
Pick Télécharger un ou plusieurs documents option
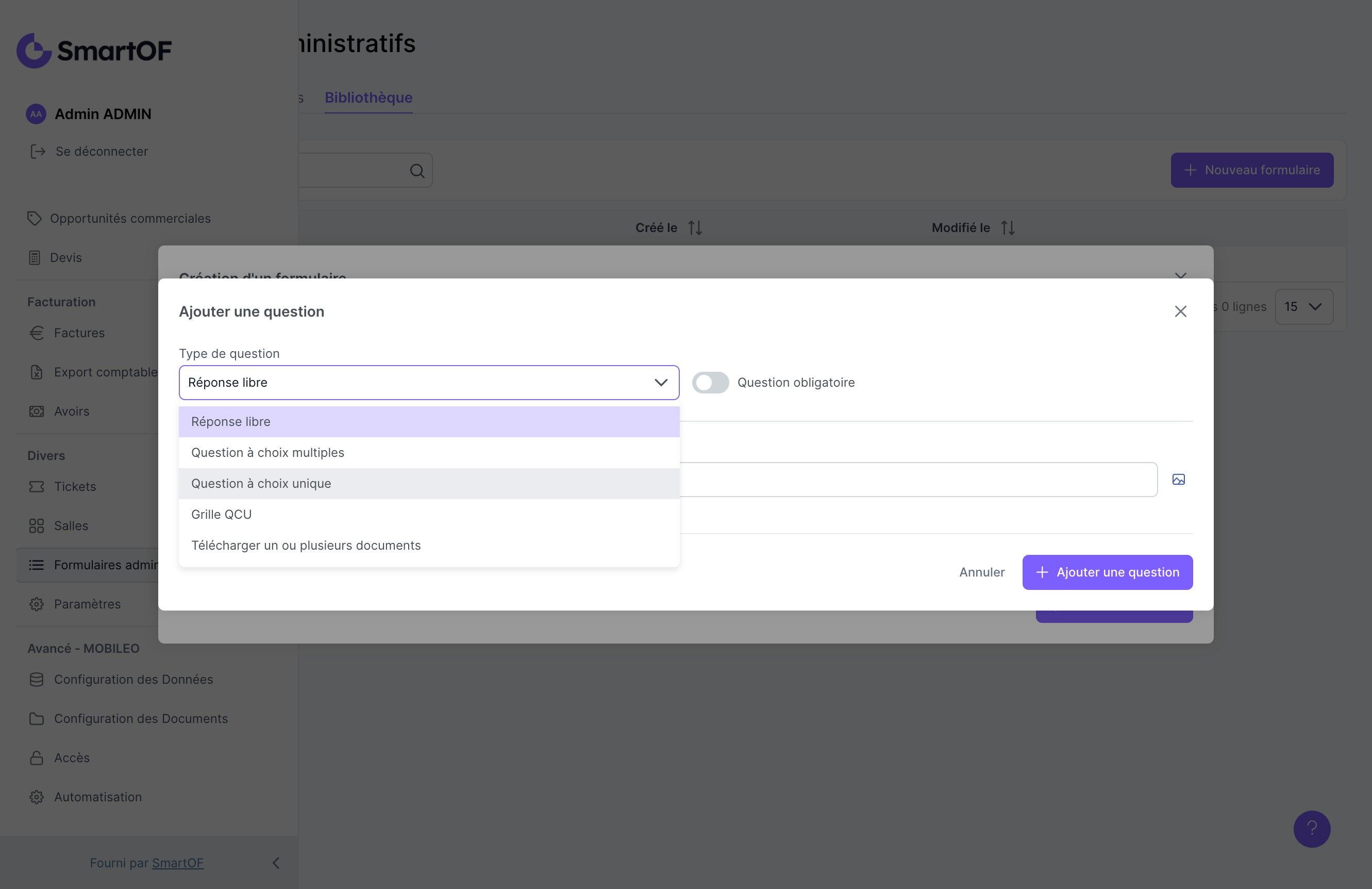click(306, 545)
